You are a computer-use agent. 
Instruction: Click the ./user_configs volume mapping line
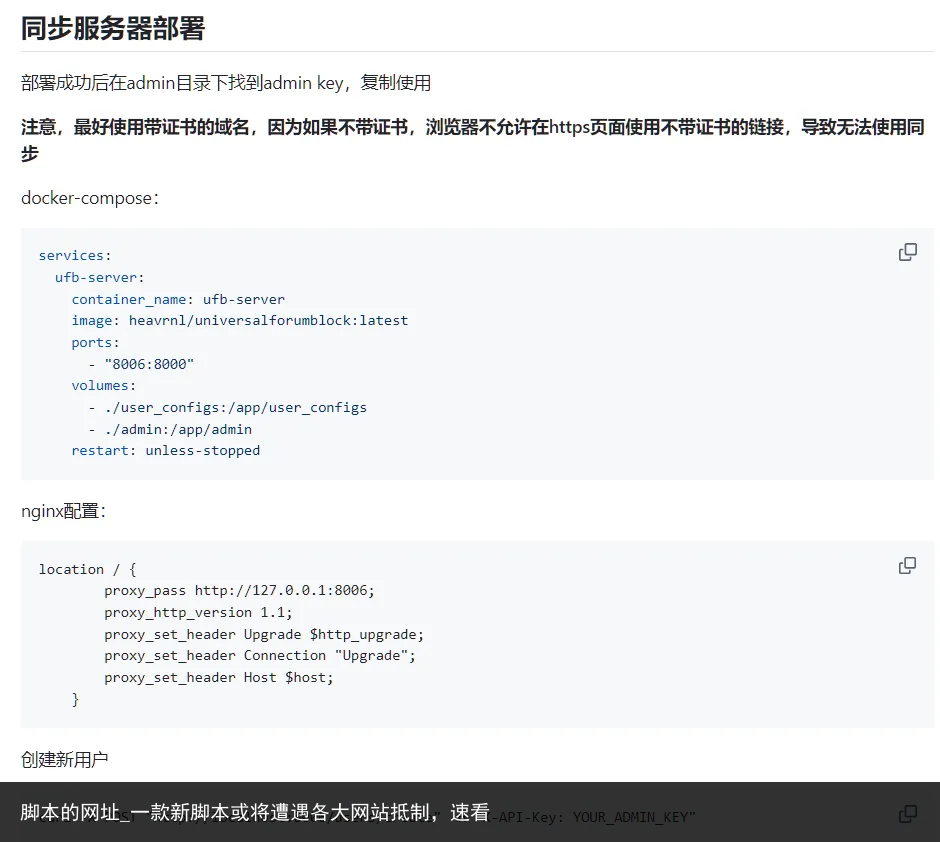coord(227,408)
